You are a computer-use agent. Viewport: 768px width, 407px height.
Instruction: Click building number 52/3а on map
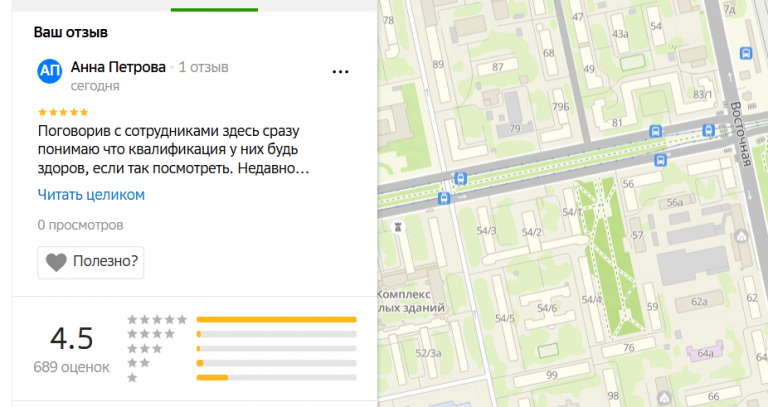tap(428, 353)
